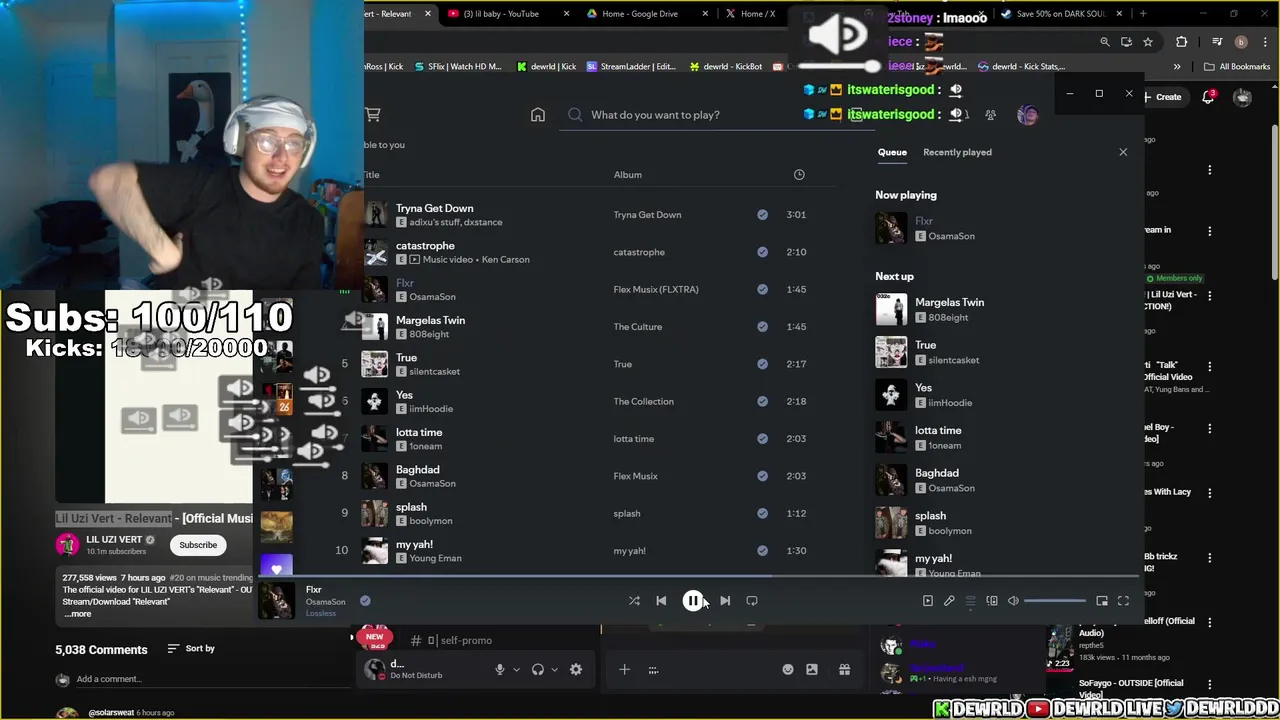The width and height of the screenshot is (1280, 720).
Task: Switch to lil baby YouTube browser tab
Action: tap(507, 14)
